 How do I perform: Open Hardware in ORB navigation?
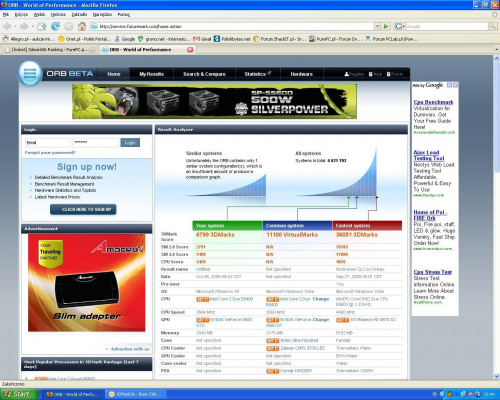coord(301,74)
